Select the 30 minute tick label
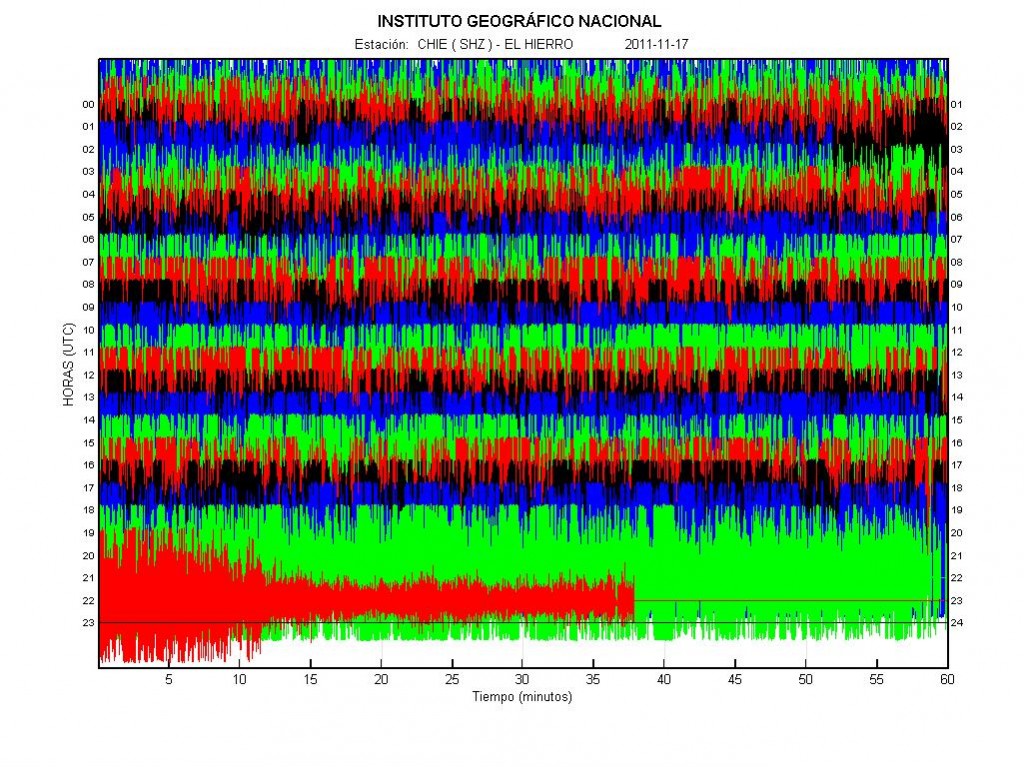Screen dimensions: 1024x767 point(522,679)
